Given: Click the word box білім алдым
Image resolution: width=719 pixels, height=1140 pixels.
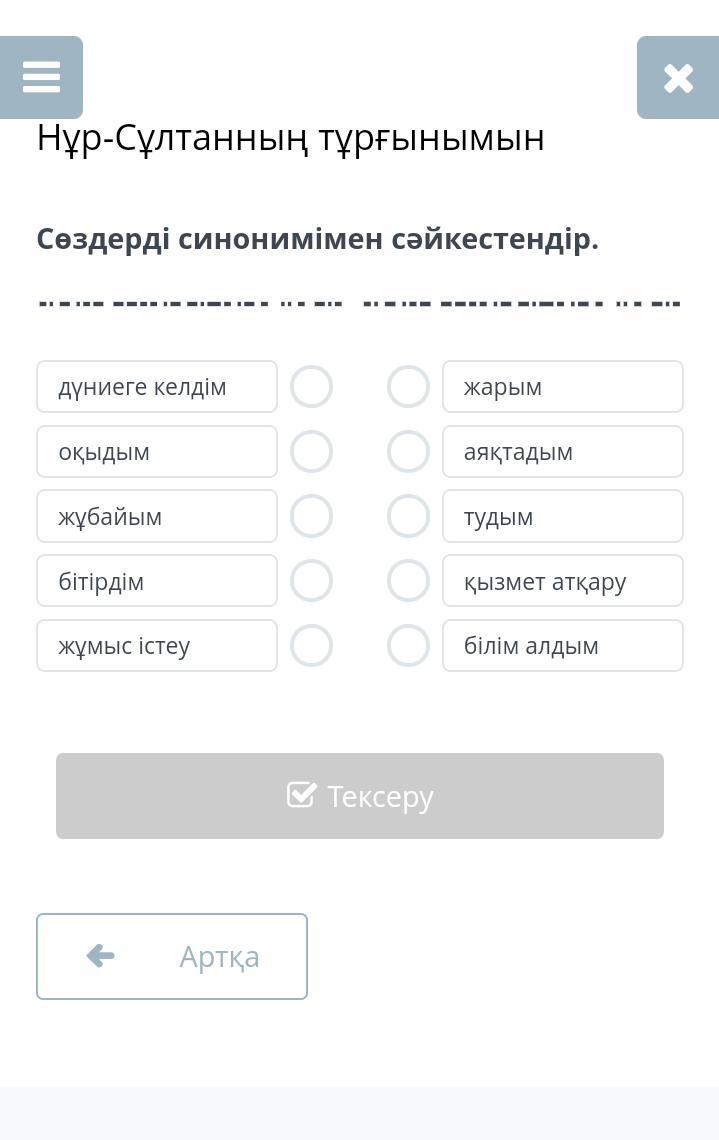Looking at the screenshot, I should point(562,646).
